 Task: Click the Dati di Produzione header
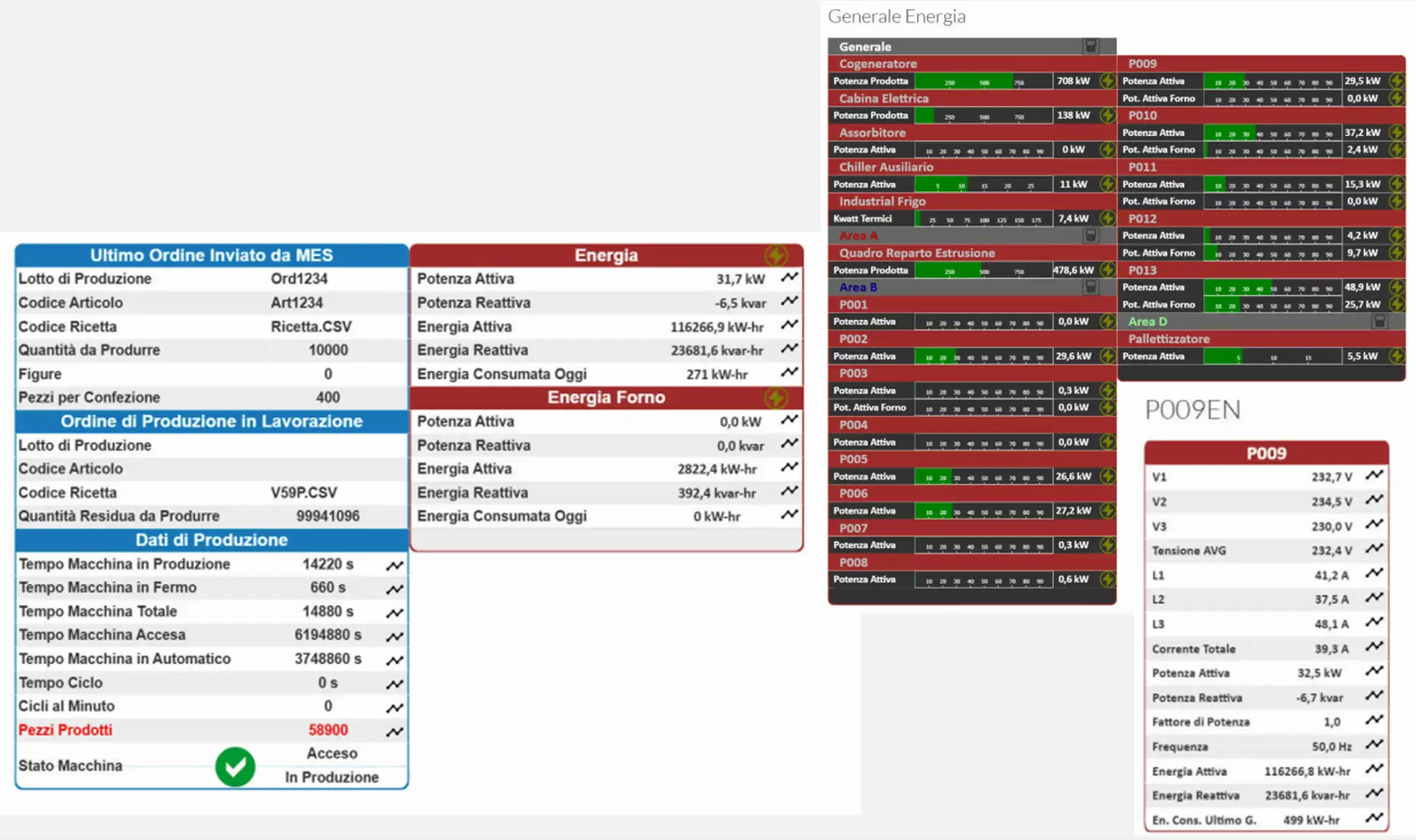click(x=212, y=540)
